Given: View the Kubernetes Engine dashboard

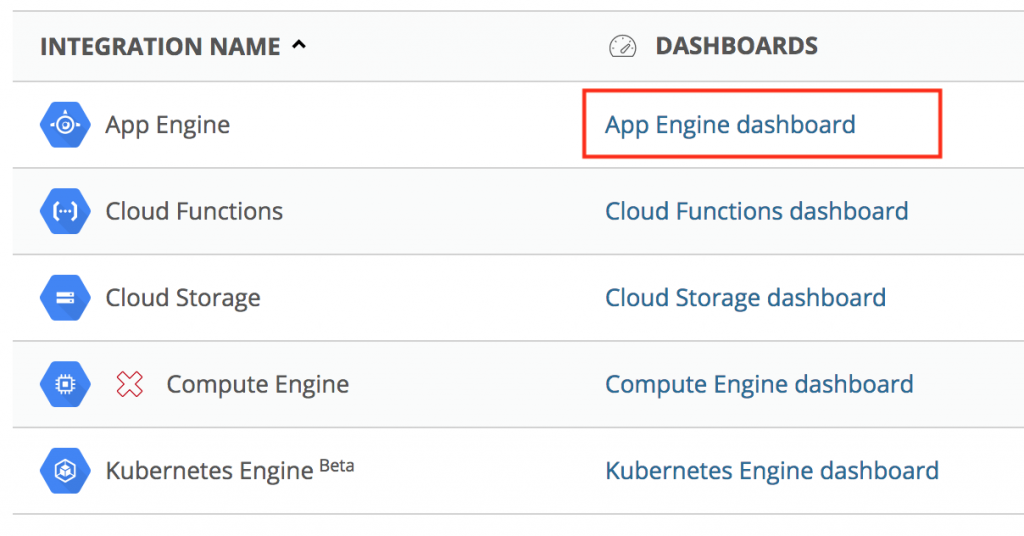Looking at the screenshot, I should pos(772,470).
